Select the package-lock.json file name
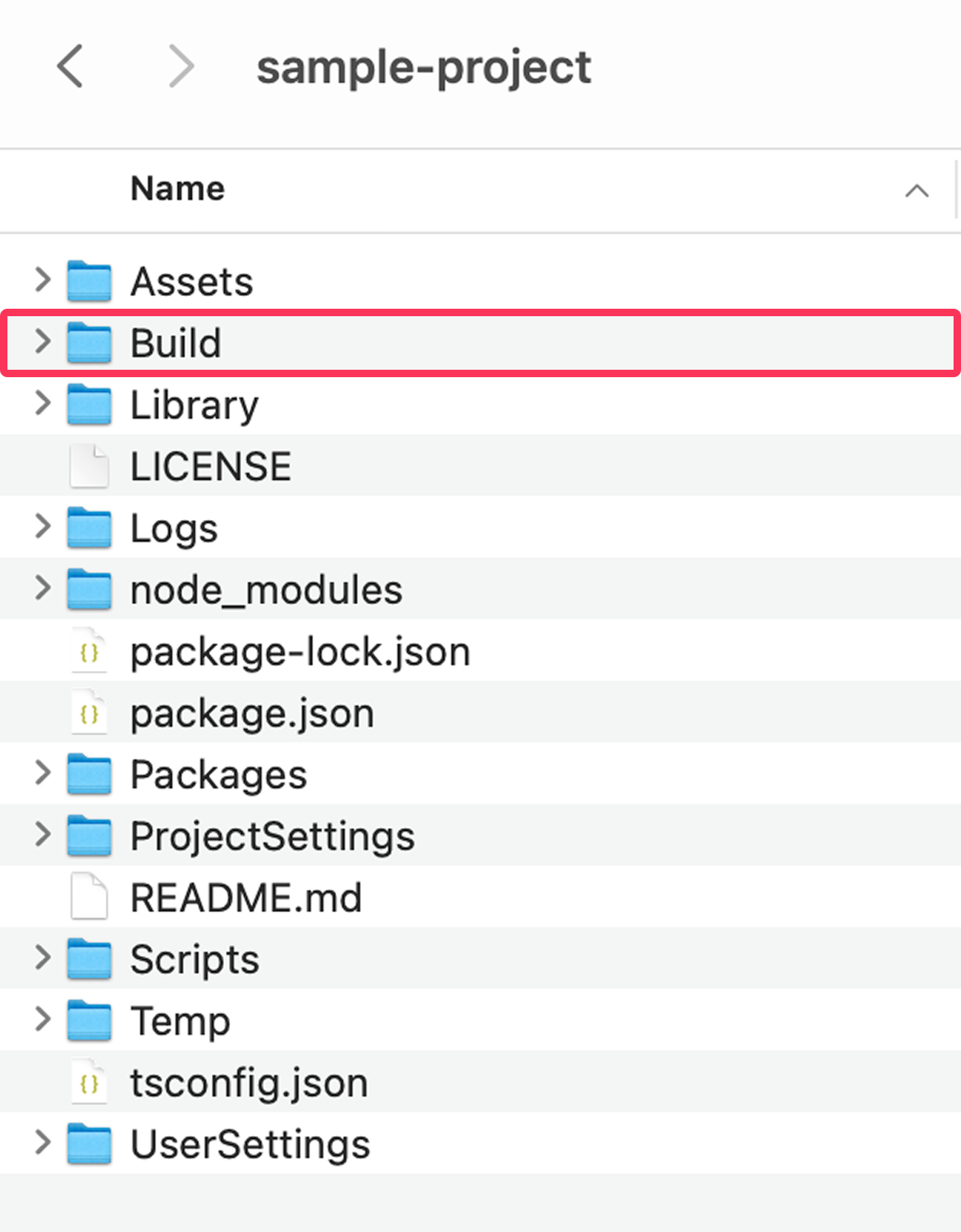 (300, 652)
